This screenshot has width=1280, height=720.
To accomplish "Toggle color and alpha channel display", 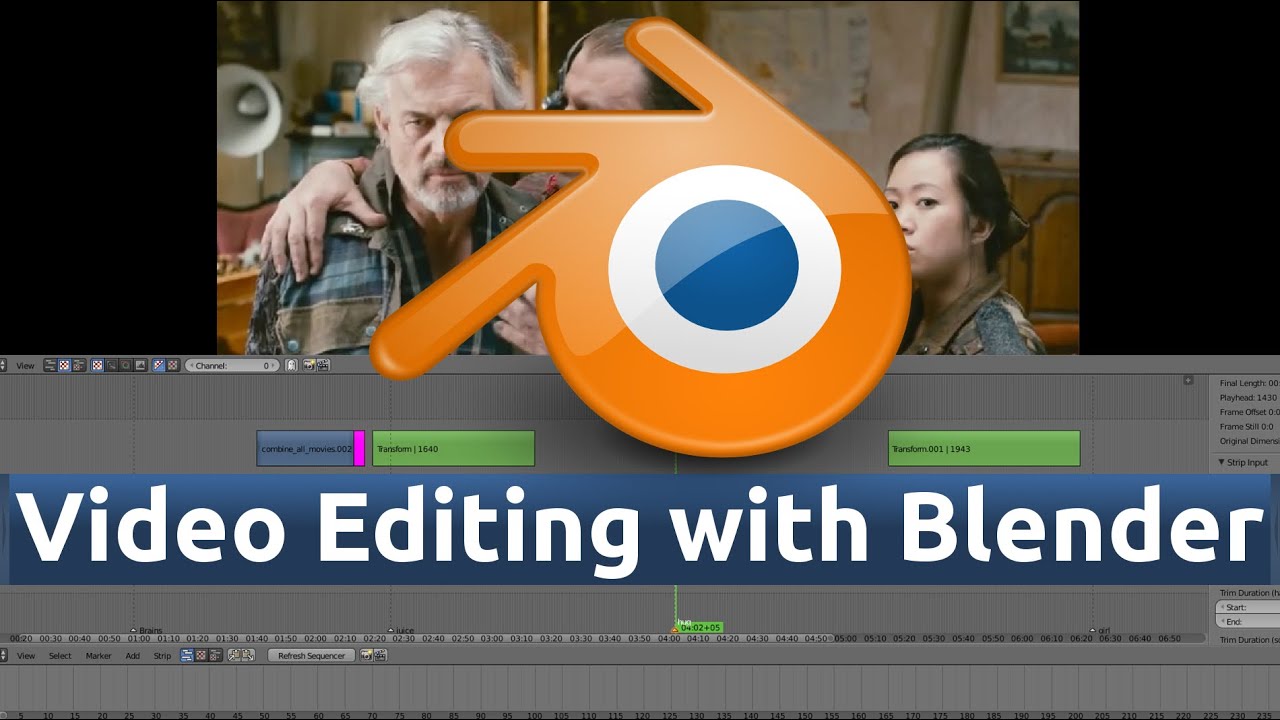I will 159,366.
